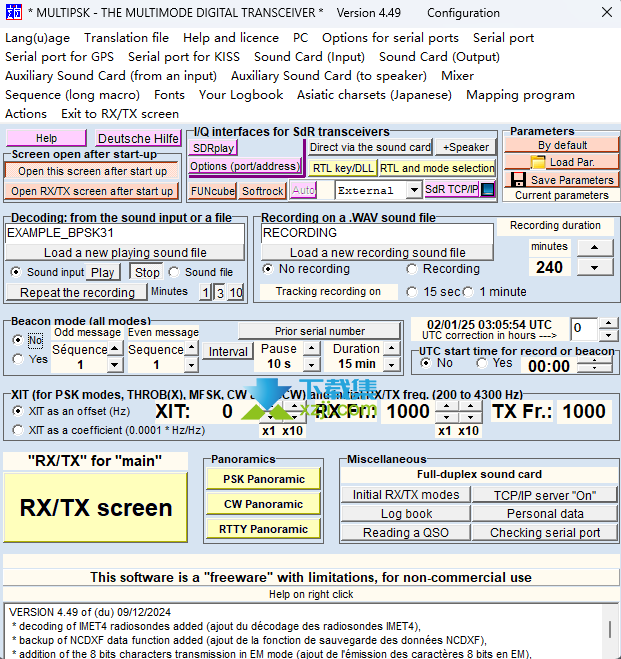Select the Sound input radio button

16,272
